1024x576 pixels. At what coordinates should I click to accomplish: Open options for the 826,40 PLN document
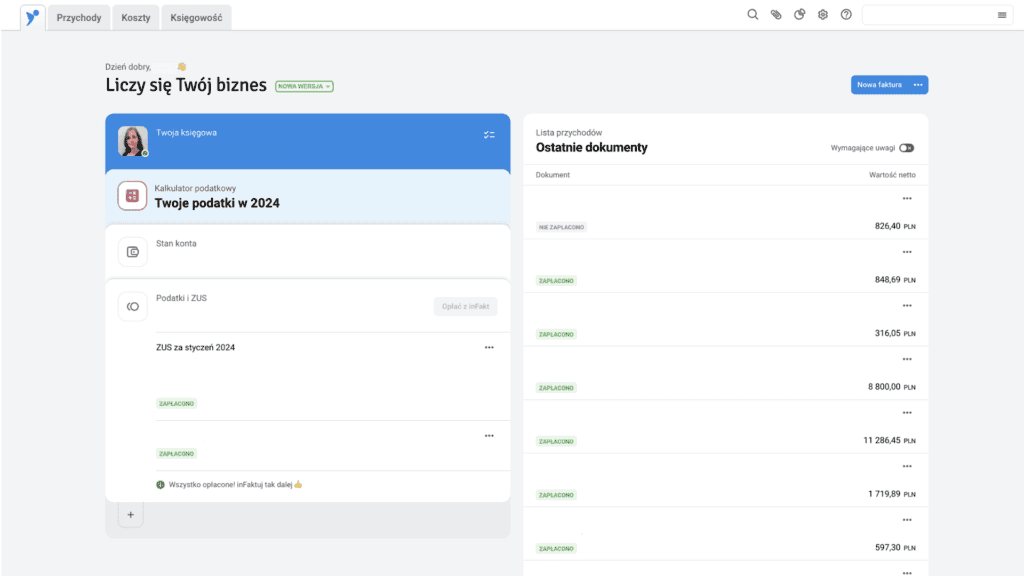(x=907, y=199)
